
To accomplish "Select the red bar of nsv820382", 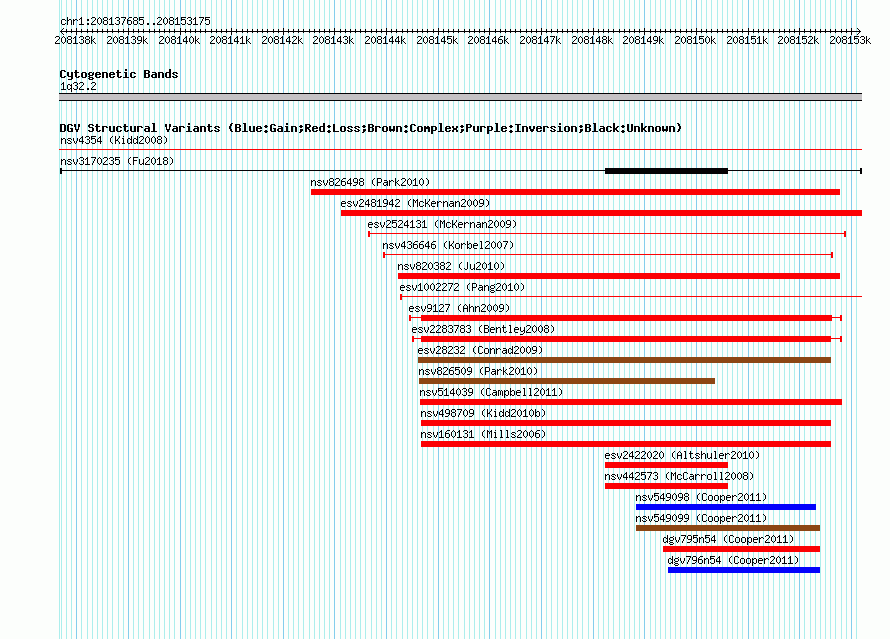I will coord(619,276).
